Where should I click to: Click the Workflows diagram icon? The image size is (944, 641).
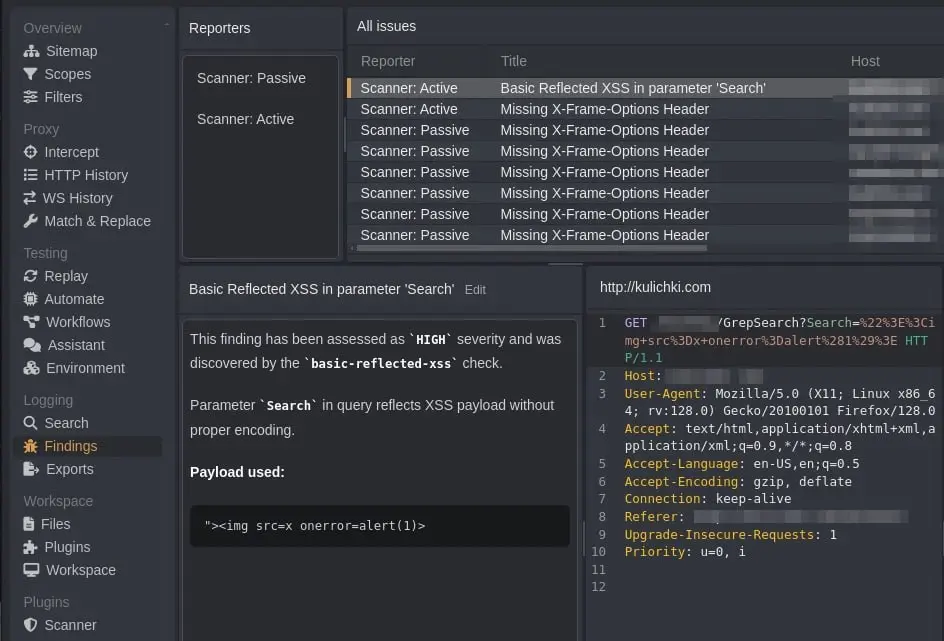point(31,322)
